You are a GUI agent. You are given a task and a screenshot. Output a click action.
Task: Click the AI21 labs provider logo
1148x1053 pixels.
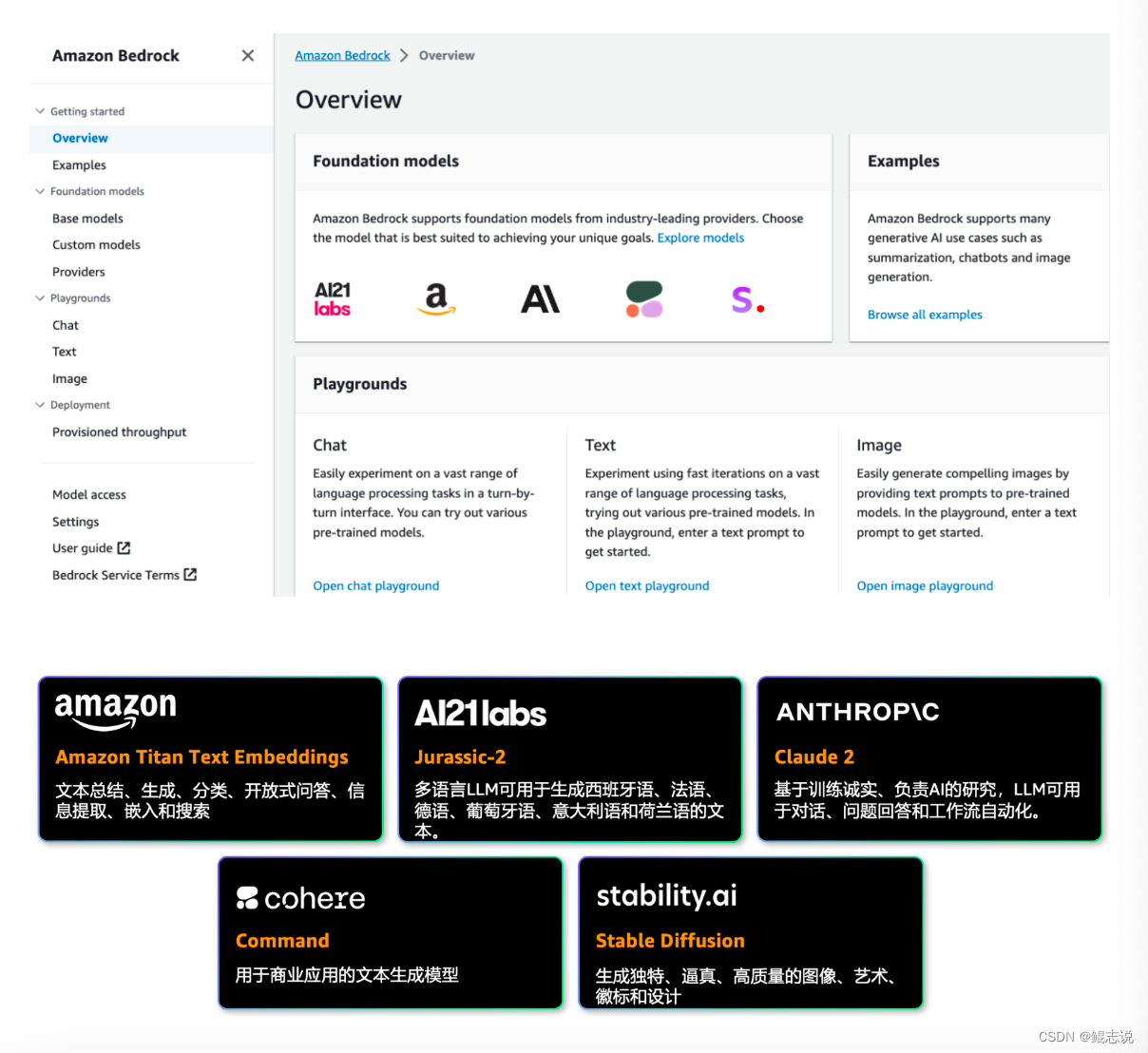pos(333,299)
